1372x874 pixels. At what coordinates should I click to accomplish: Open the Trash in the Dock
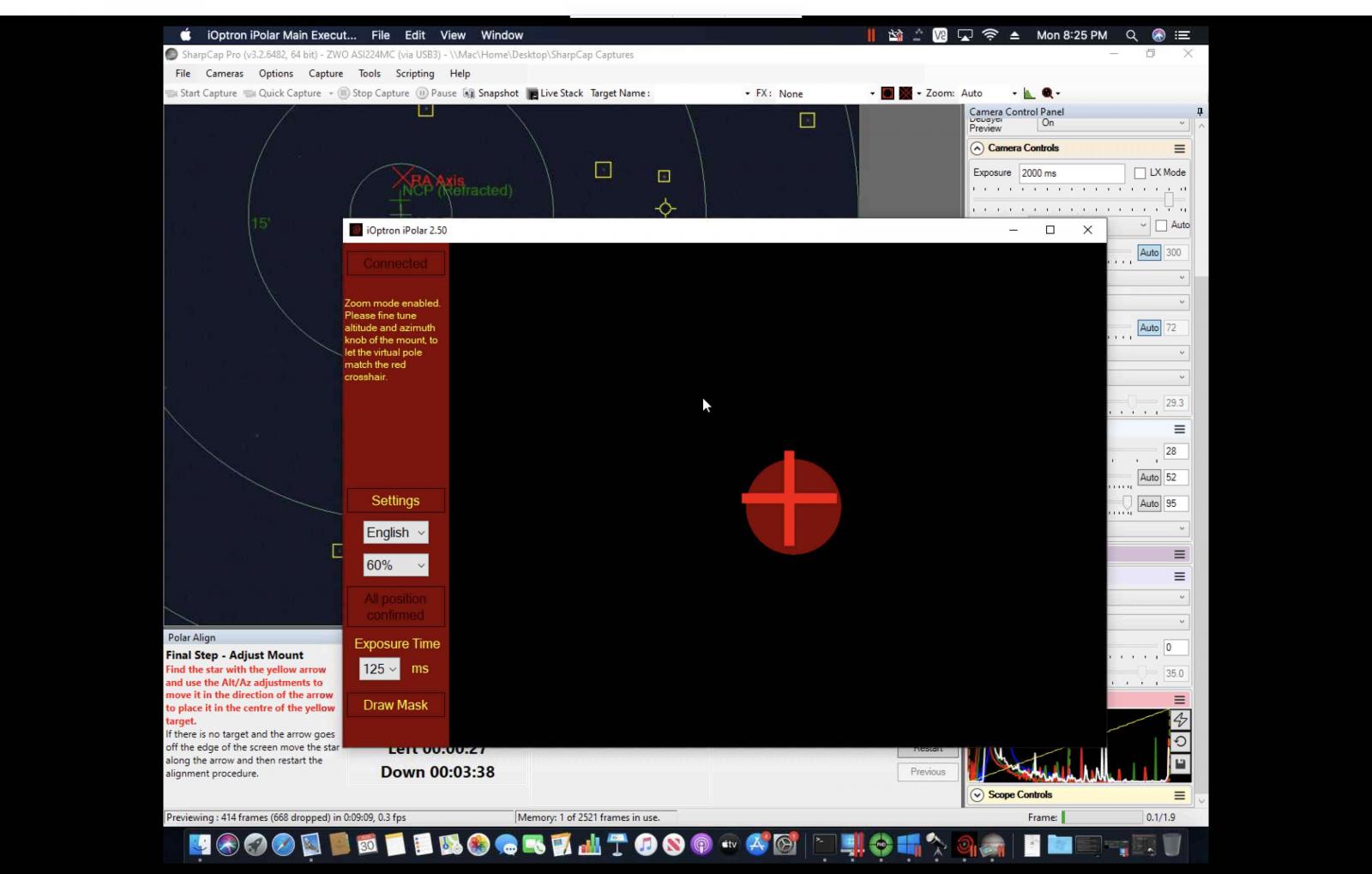click(1171, 845)
